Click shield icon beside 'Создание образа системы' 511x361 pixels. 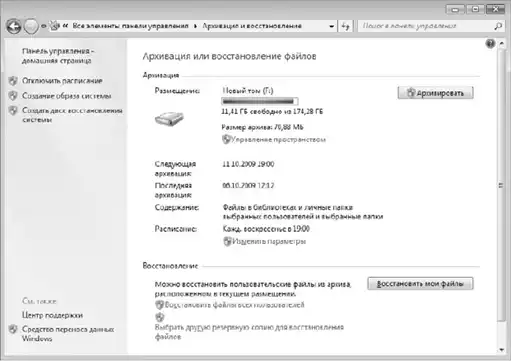13,96
